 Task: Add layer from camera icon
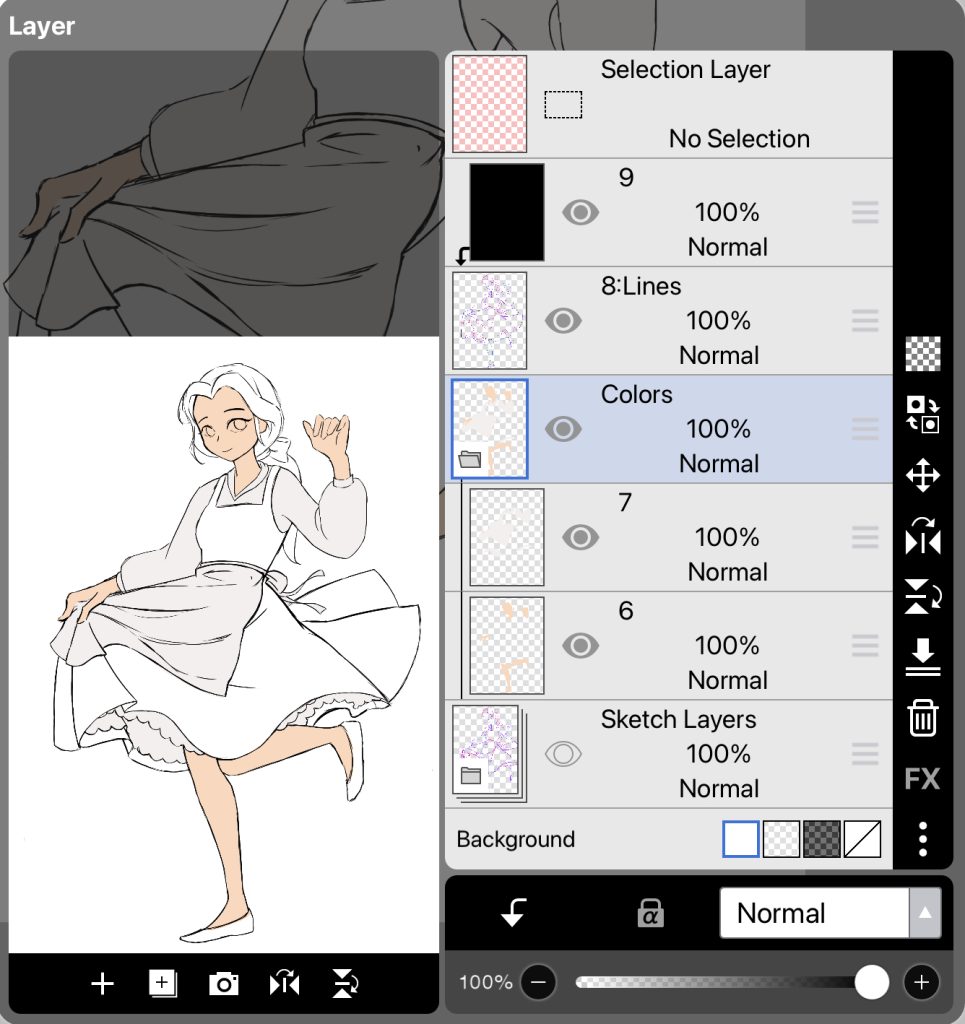223,984
